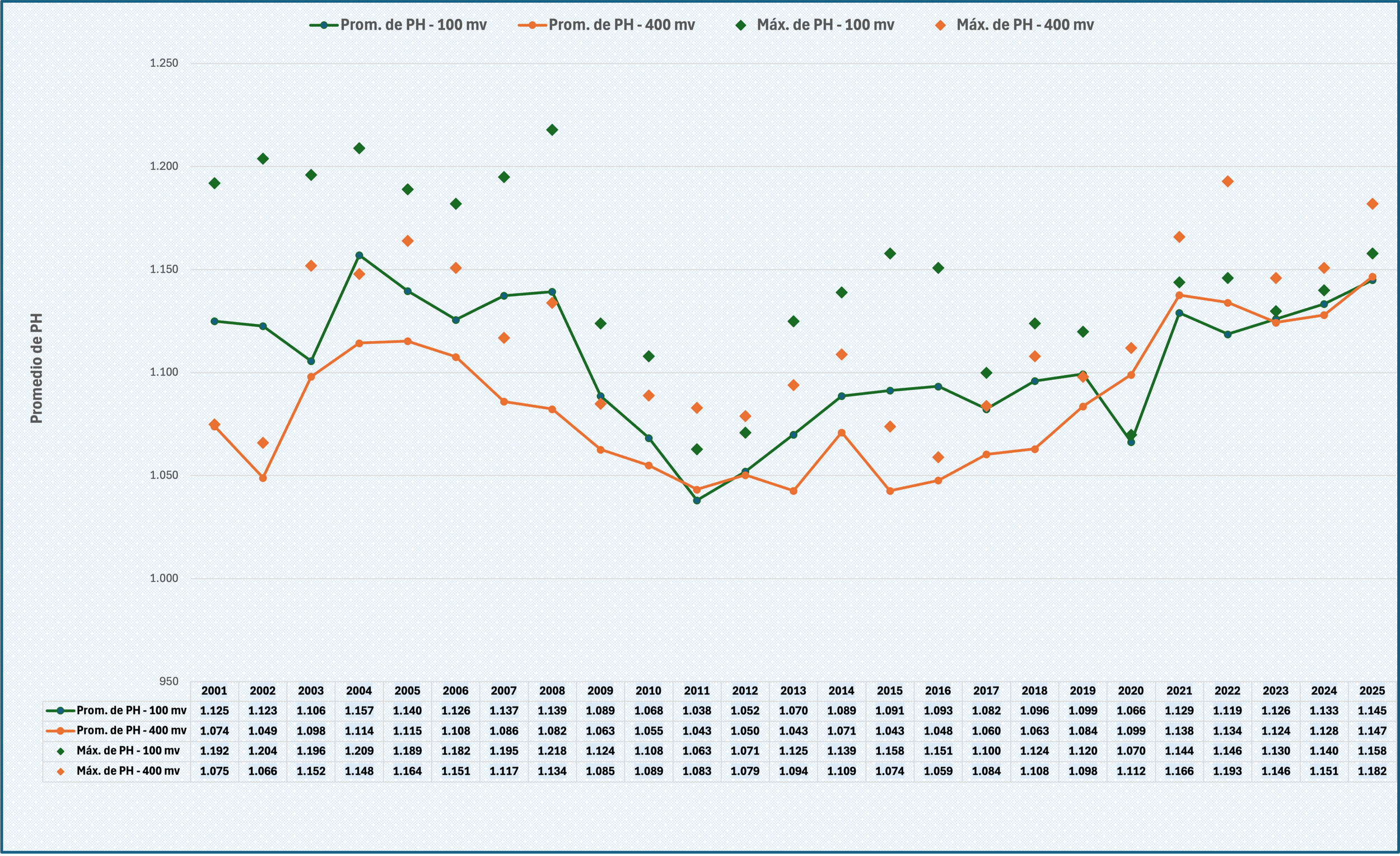This screenshot has height=856, width=1400.
Task: Select Máx. de PH - 400 mv legend diamond
Action: 941,25
